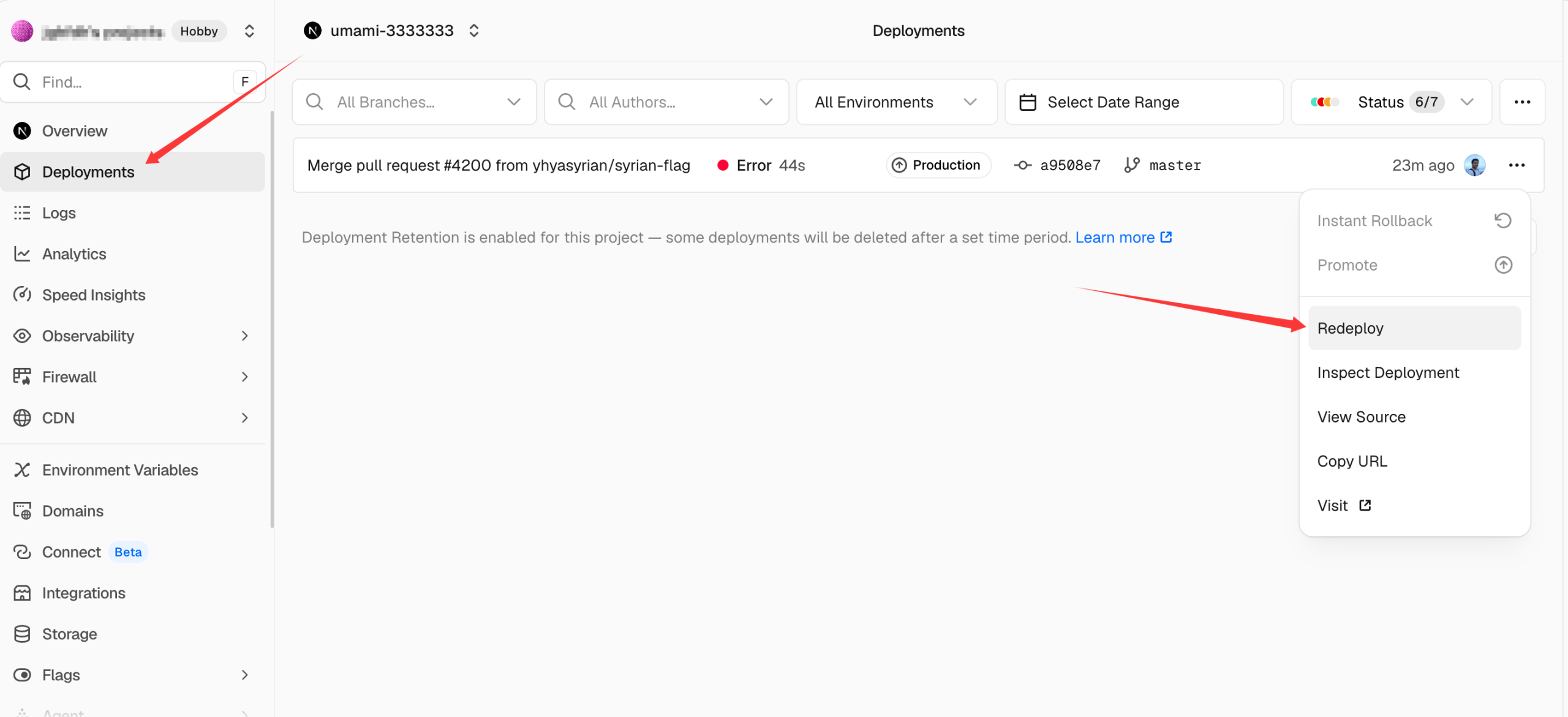Open the Merge pull request #4200 deployment
The image size is (1568, 717).
point(499,165)
